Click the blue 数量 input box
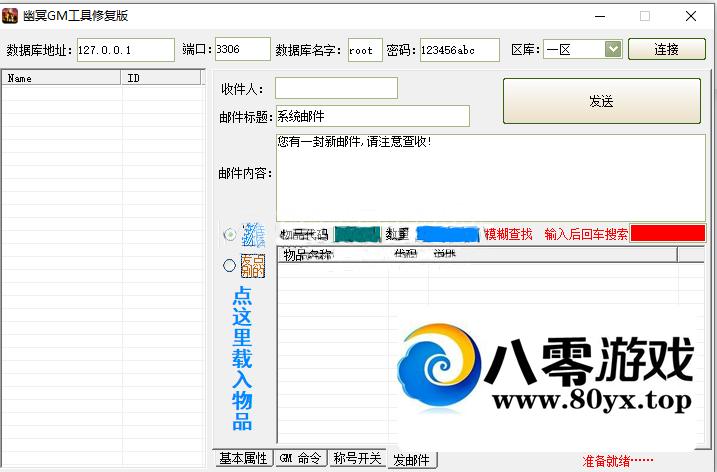Image resolution: width=717 pixels, height=472 pixels. tap(448, 234)
